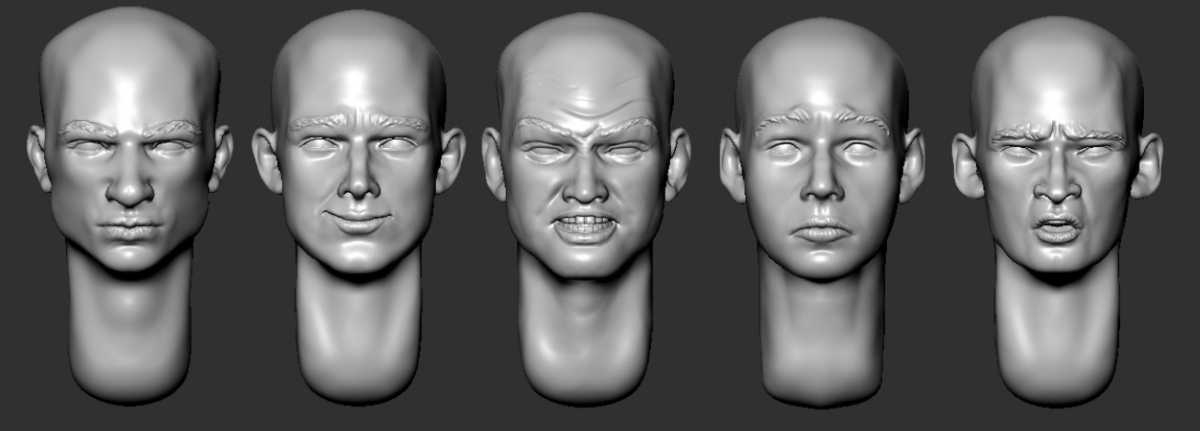Click the stern head's neck base
The image size is (1200, 431).
(x=130, y=370)
